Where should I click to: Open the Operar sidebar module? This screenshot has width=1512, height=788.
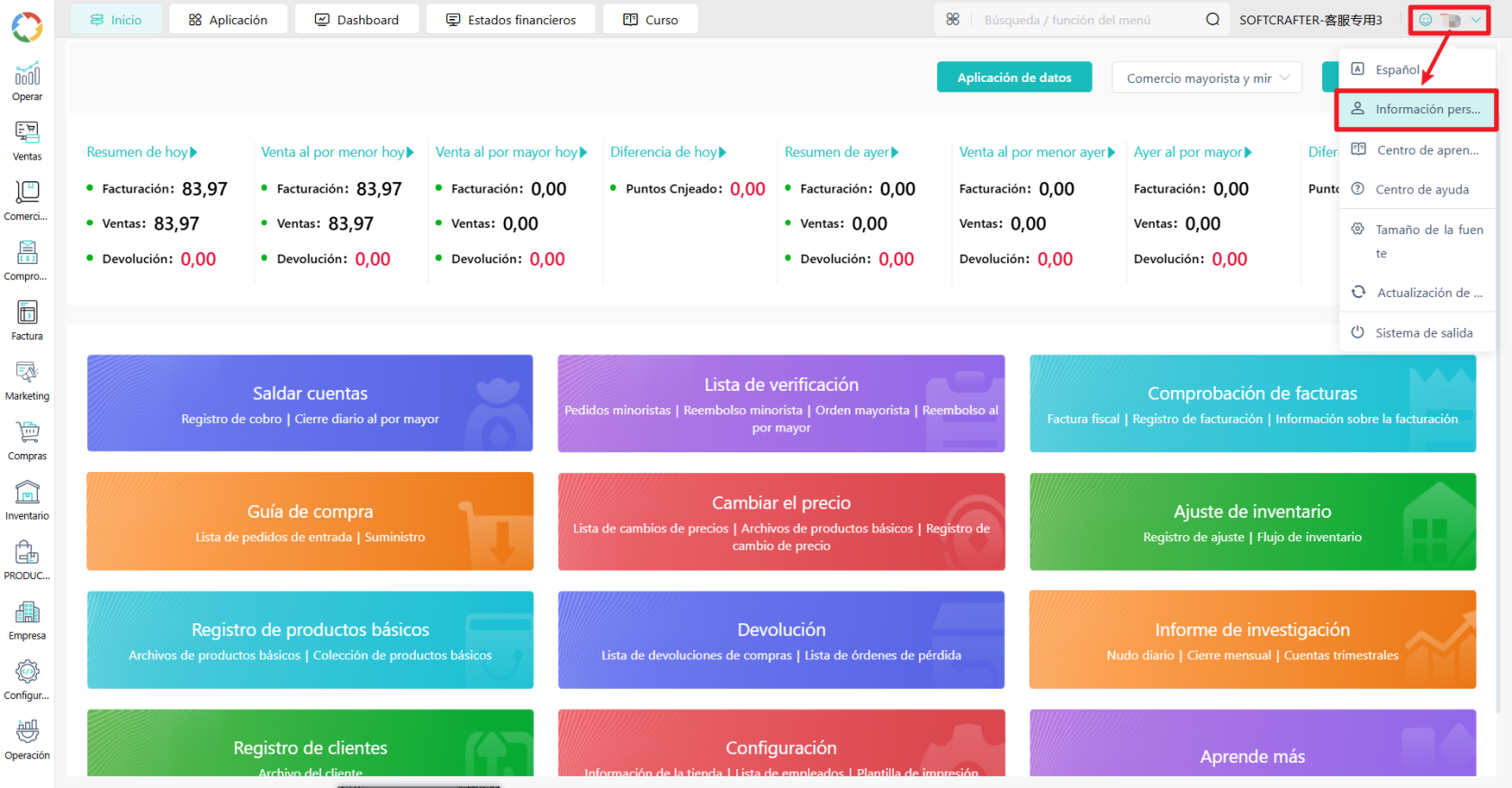(x=27, y=81)
